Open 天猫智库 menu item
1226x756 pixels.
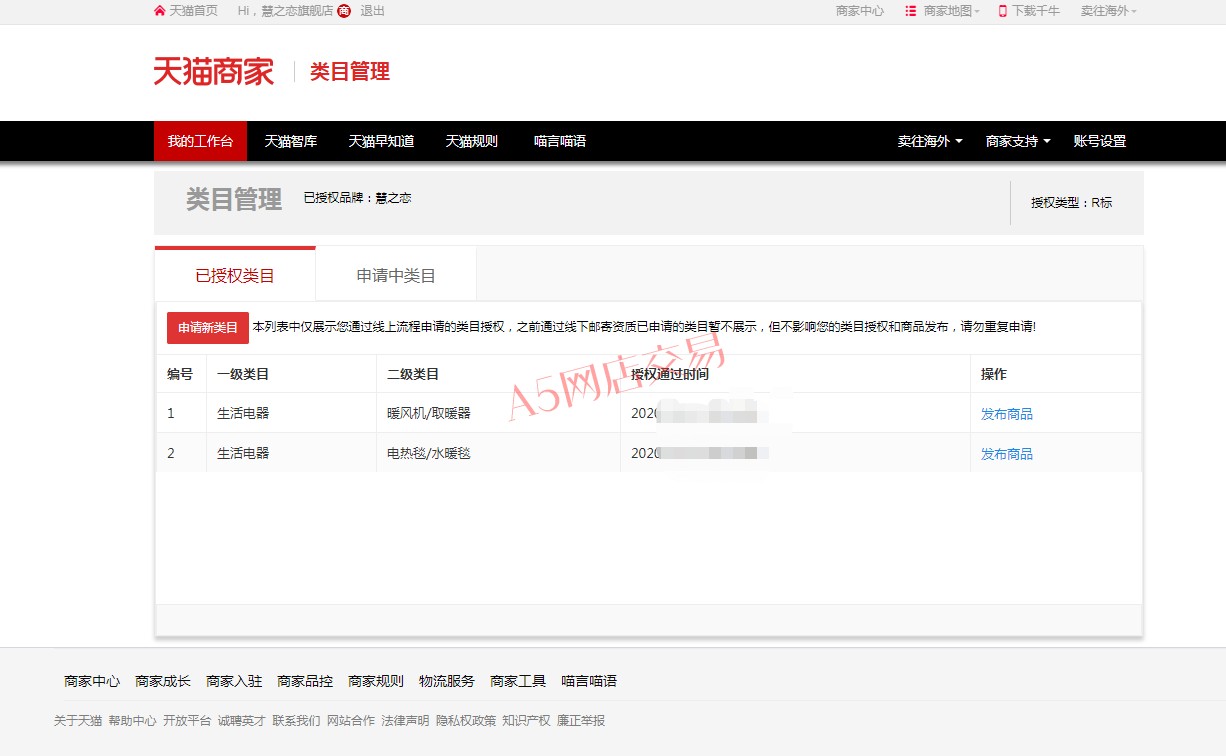(x=290, y=141)
